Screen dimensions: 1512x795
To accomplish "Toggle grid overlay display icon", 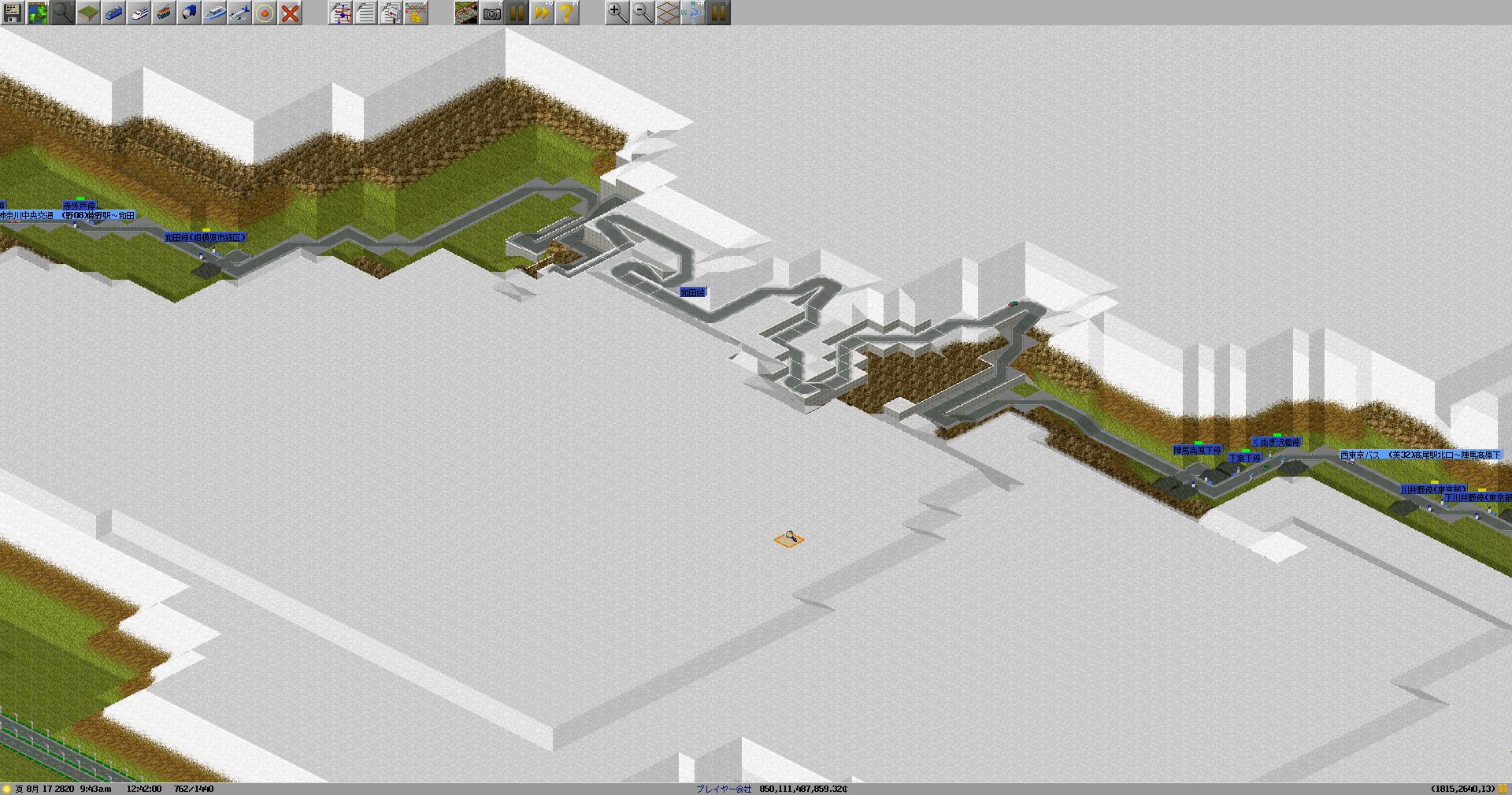I will 668,13.
